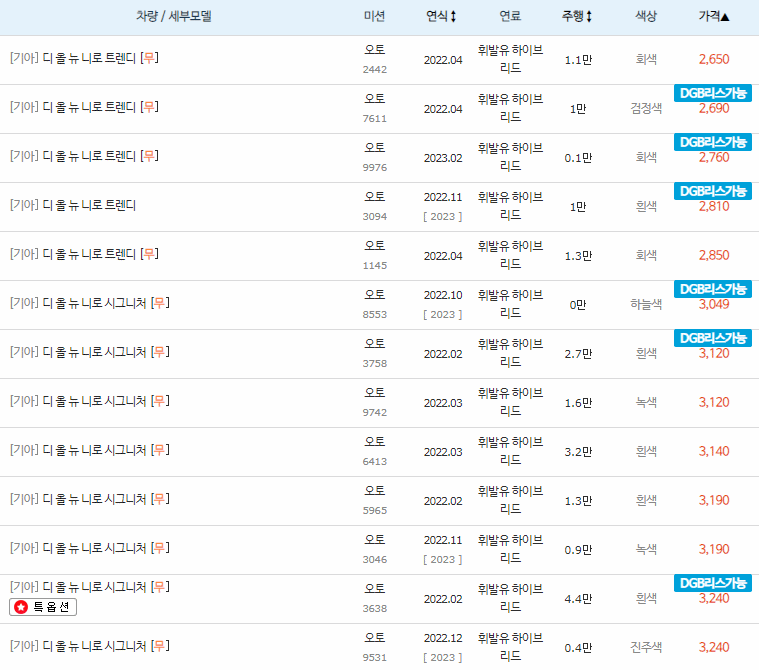The height and width of the screenshot is (670, 759).
Task: Click the mileage value 0.1만
Action: pyautogui.click(x=578, y=158)
